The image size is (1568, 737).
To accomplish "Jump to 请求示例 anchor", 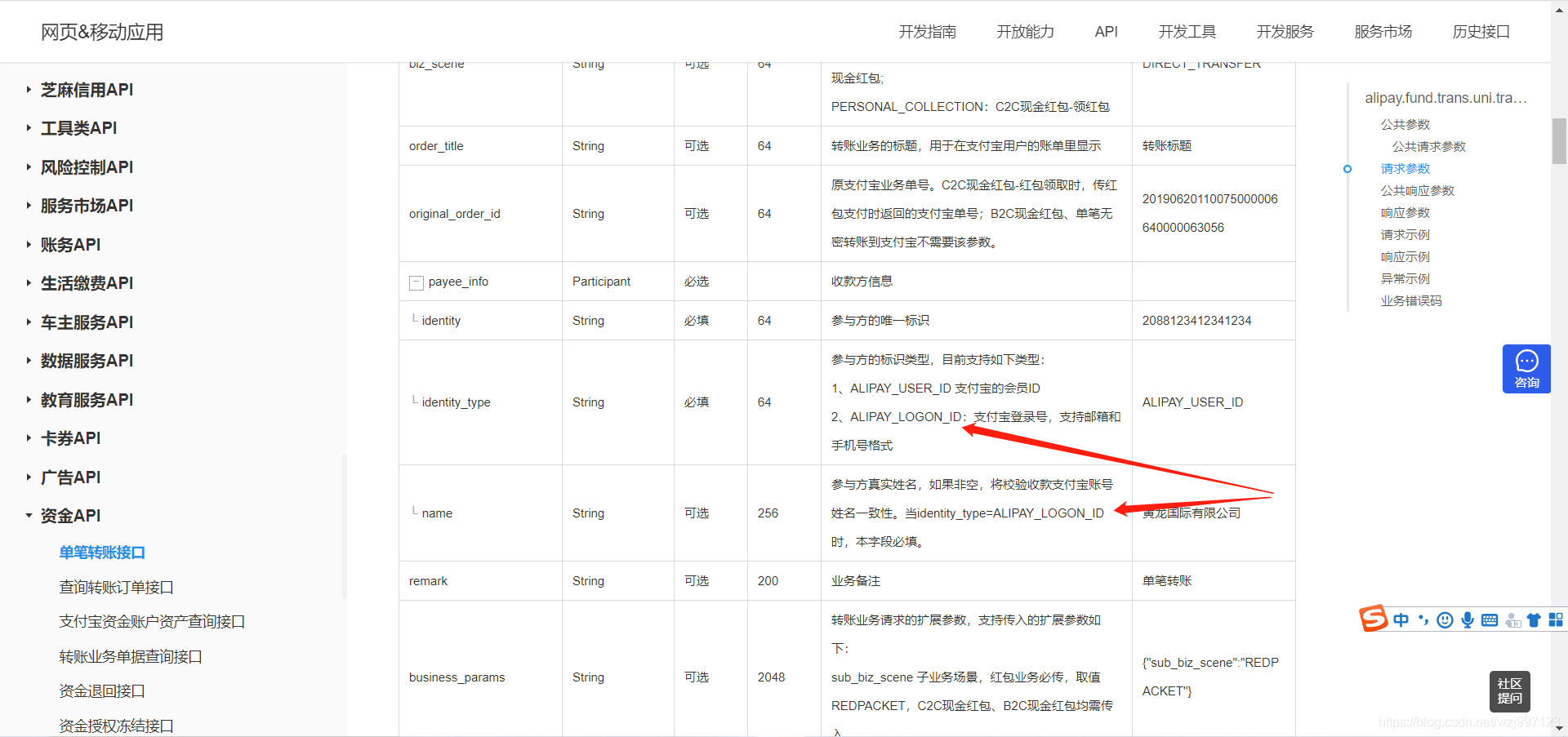I will click(x=1405, y=235).
